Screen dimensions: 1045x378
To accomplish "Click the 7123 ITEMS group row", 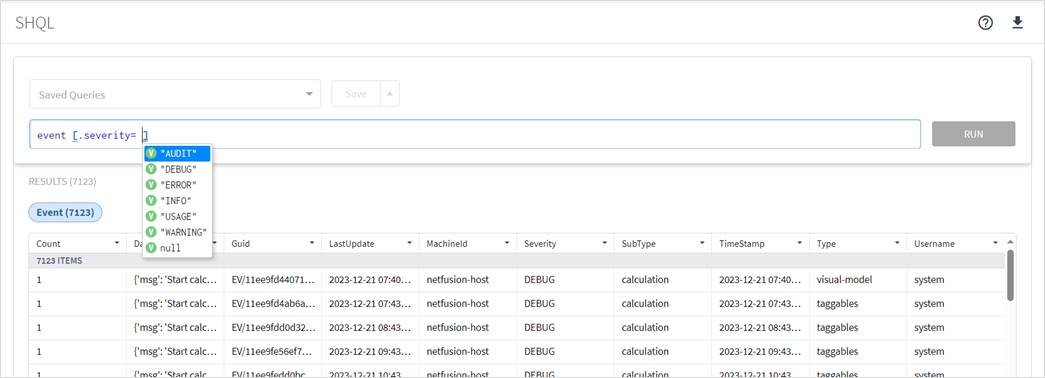I will 517,261.
